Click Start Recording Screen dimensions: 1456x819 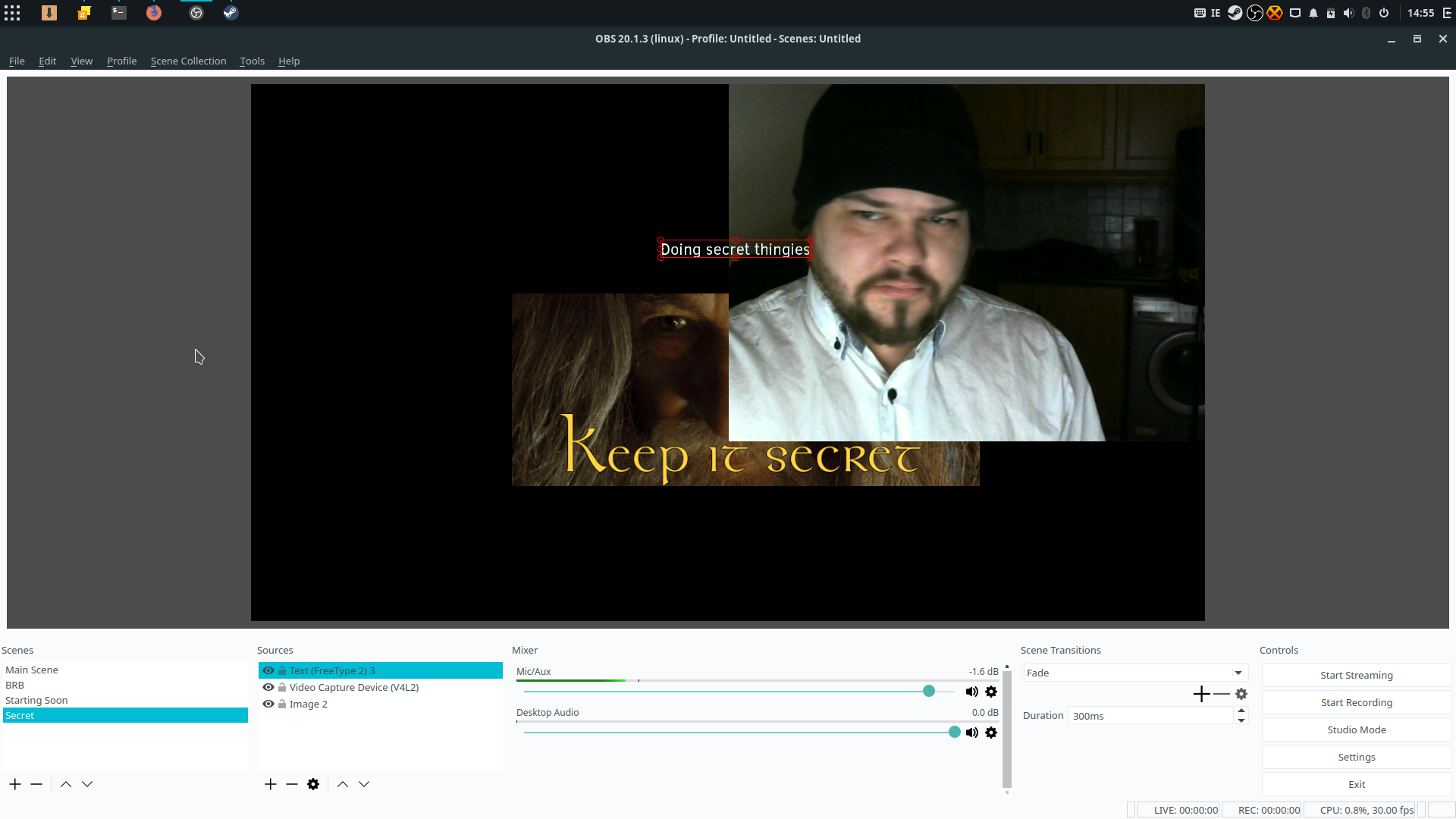(x=1356, y=702)
